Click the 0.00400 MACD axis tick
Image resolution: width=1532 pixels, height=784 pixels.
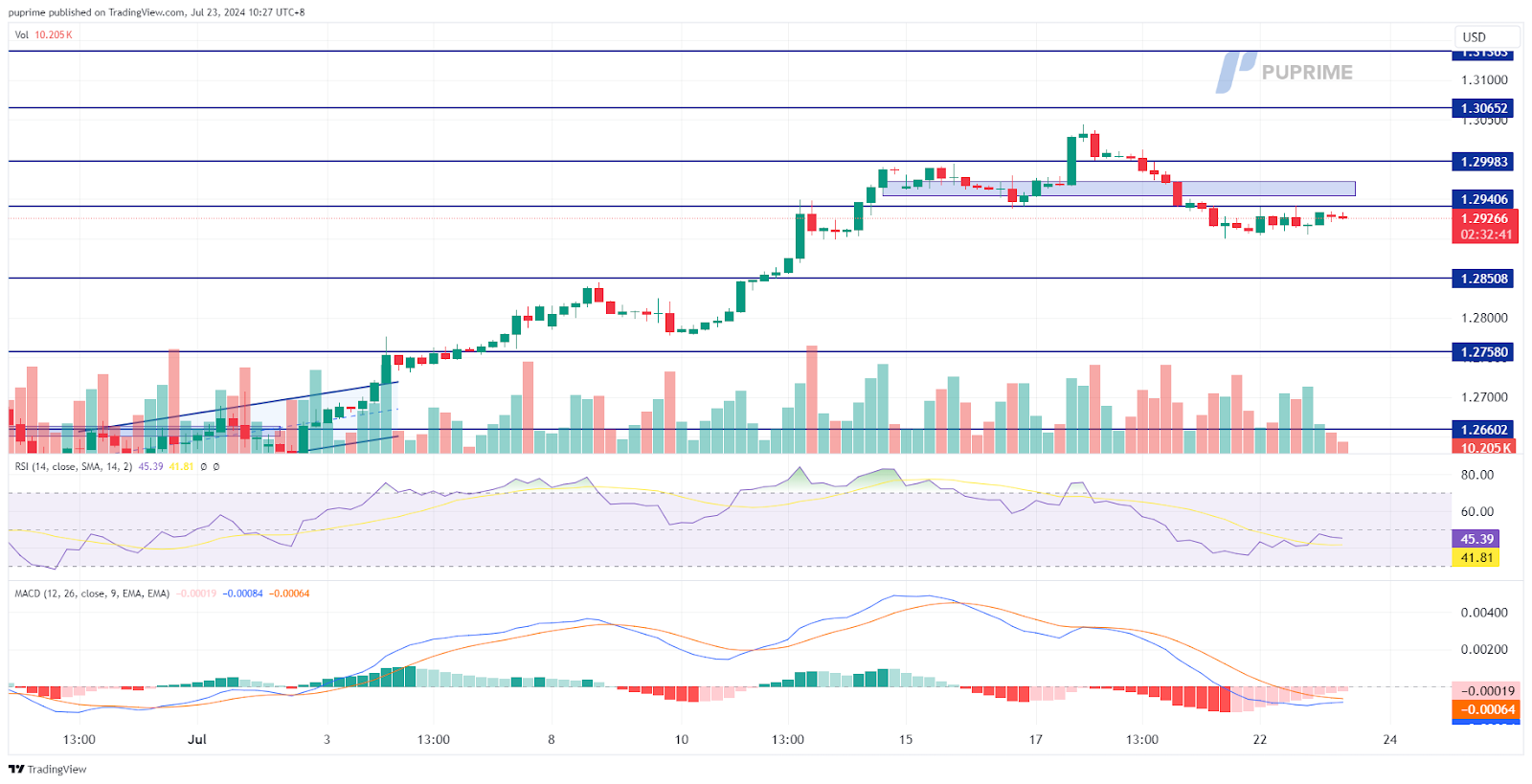(1484, 613)
